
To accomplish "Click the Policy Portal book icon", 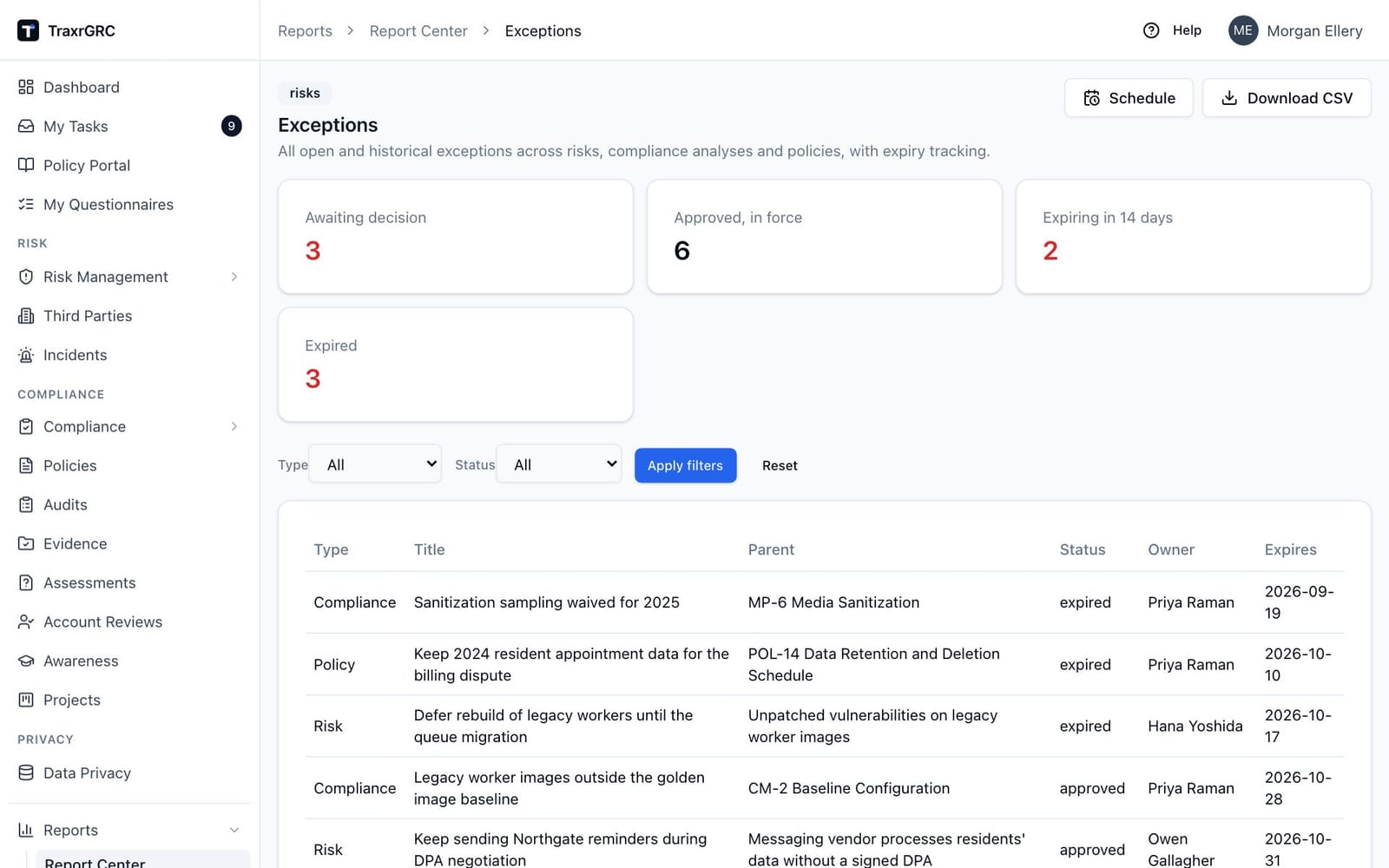I will click(x=26, y=165).
